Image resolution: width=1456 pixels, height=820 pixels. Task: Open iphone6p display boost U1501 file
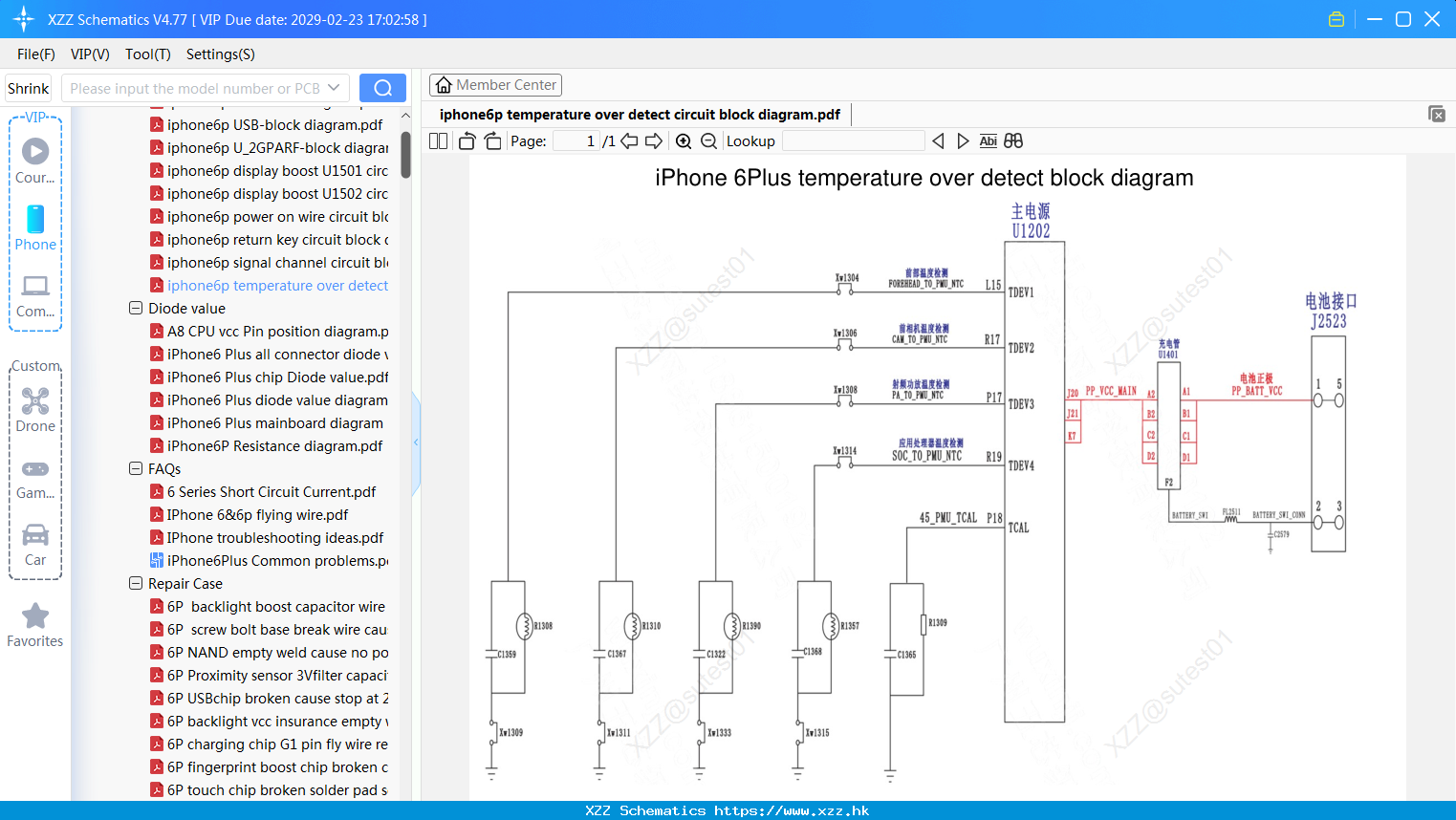click(x=270, y=171)
